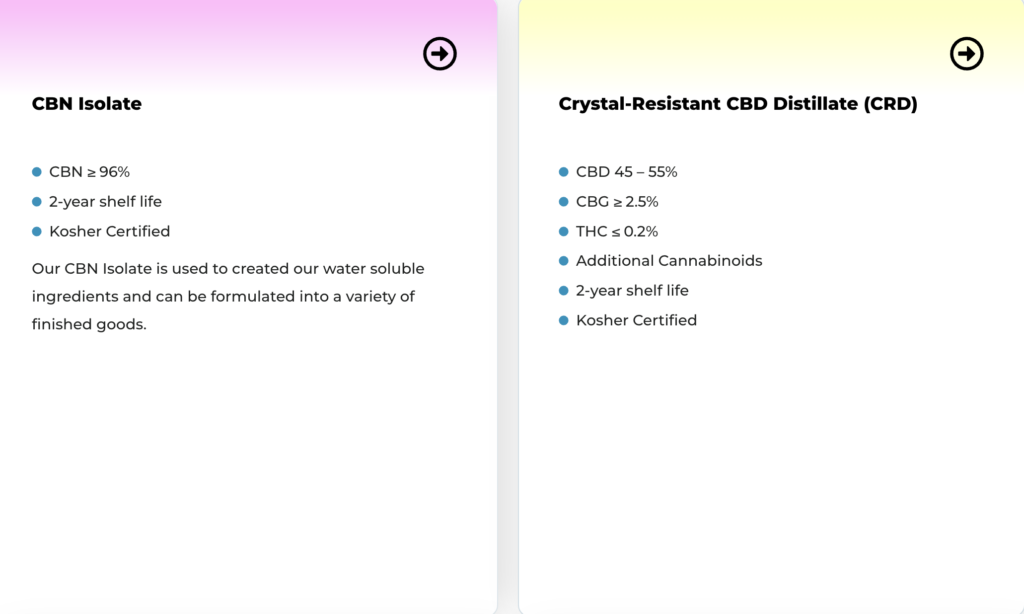Click the CBN ≥ 96% text

[89, 172]
